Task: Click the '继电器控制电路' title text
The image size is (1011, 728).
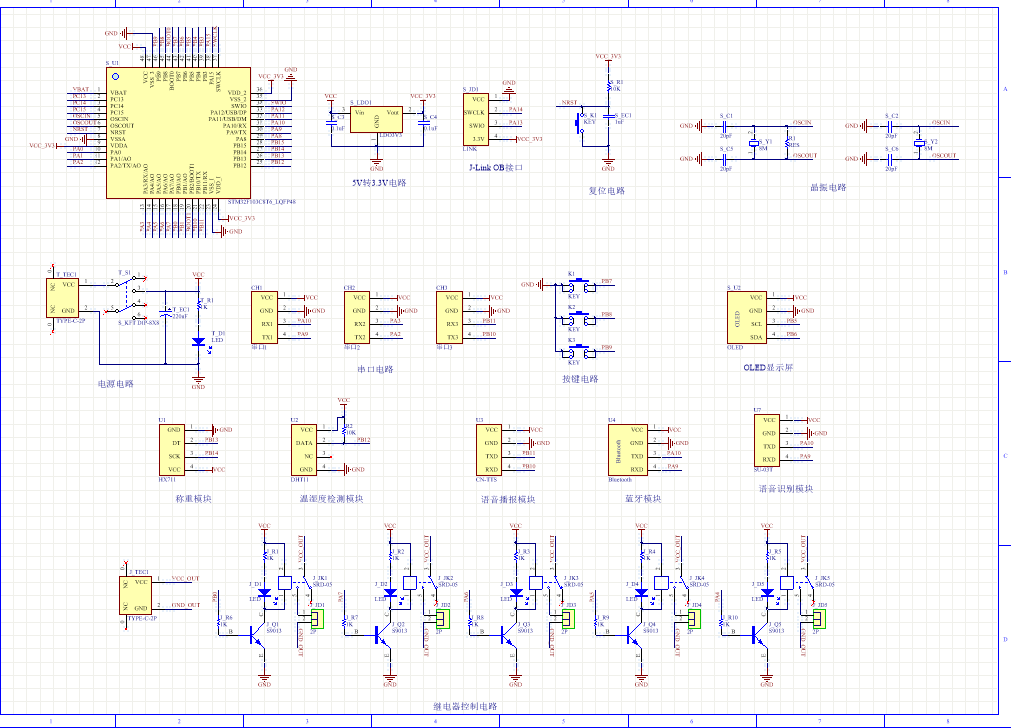Action: (x=464, y=707)
